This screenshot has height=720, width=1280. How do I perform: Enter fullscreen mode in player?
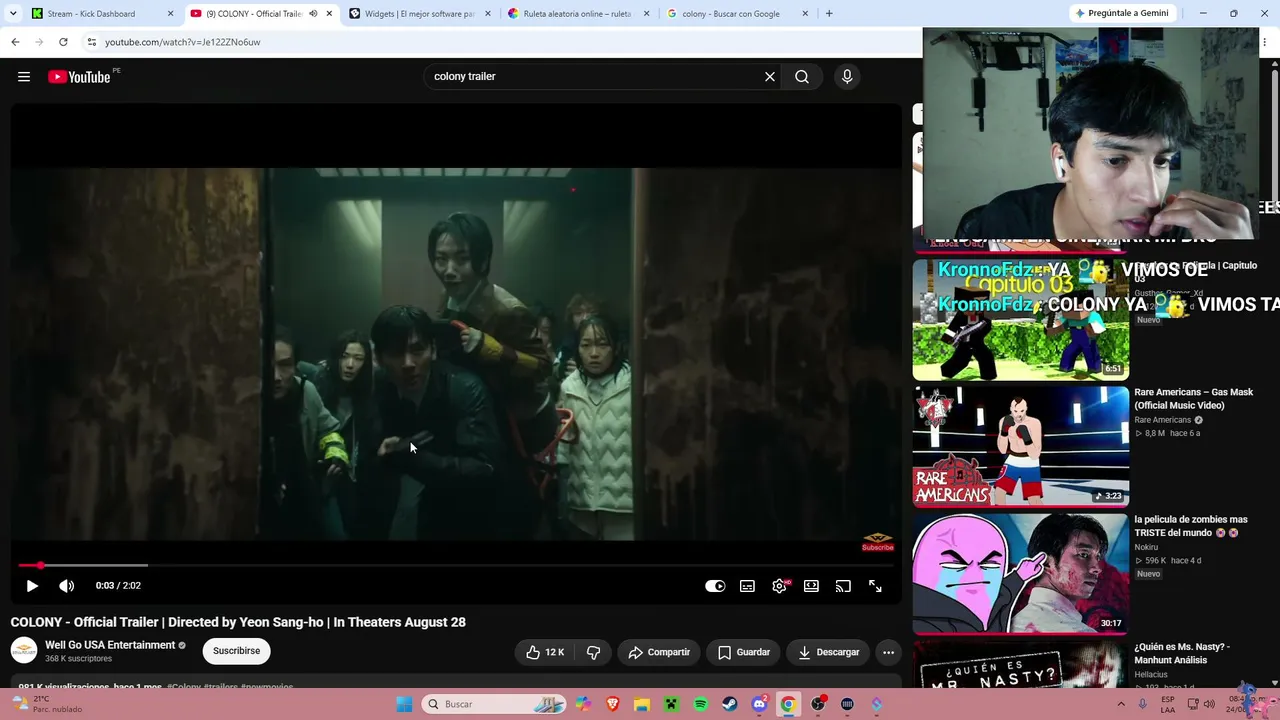click(x=875, y=586)
